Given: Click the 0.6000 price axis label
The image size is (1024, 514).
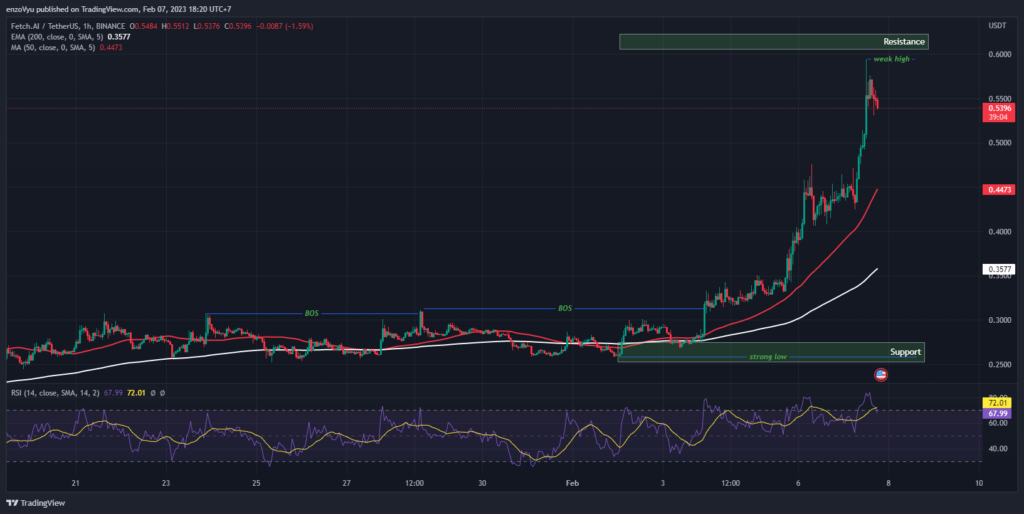Looking at the screenshot, I should (x=1000, y=55).
